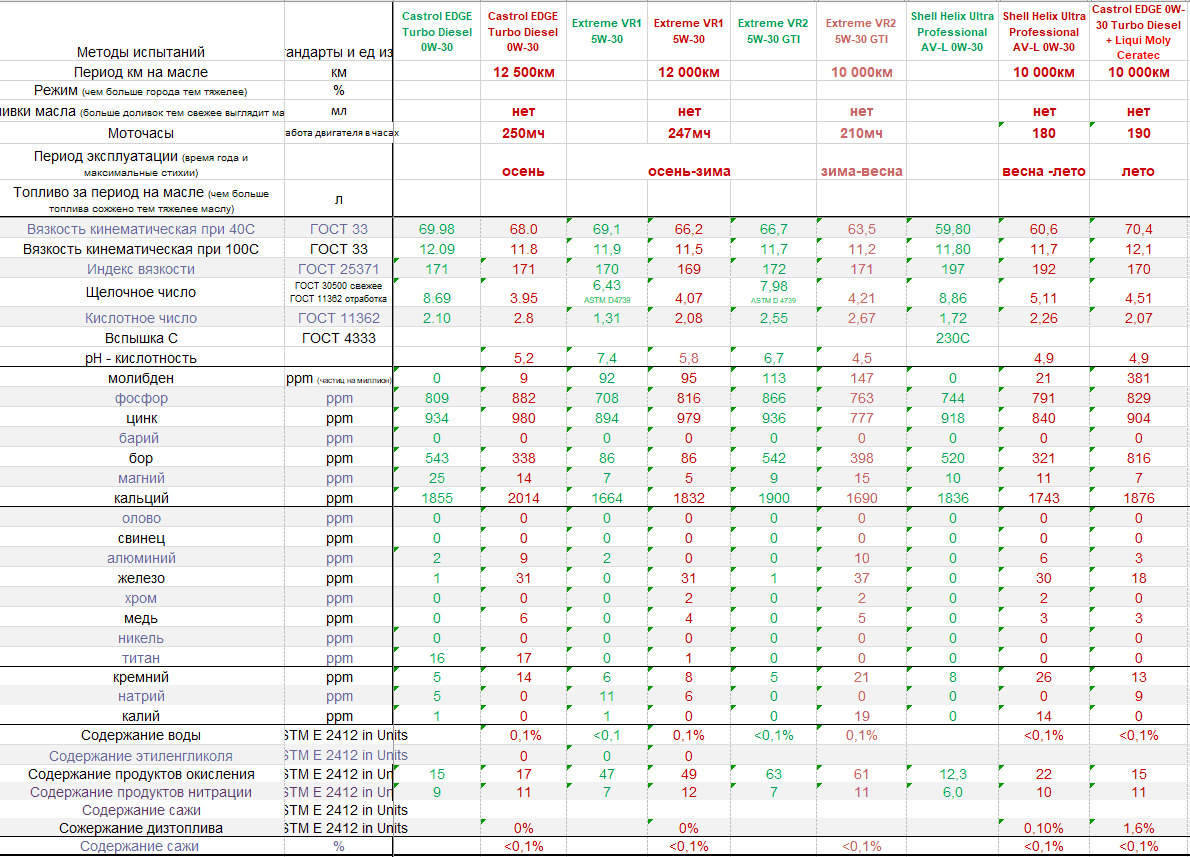The width and height of the screenshot is (1190, 857).
Task: Select molybdenum value '147'
Action: pos(861,378)
